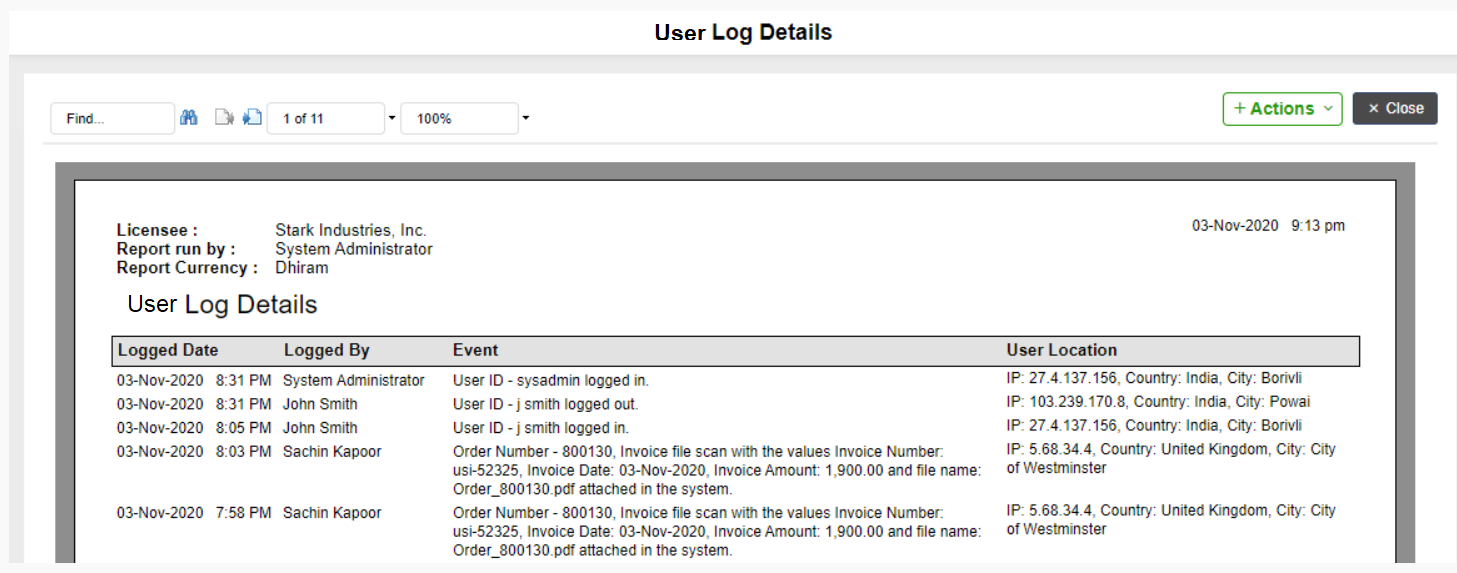The width and height of the screenshot is (1457, 573).
Task: Click 'Stark Industries, Inc.' licensee value
Action: click(351, 230)
